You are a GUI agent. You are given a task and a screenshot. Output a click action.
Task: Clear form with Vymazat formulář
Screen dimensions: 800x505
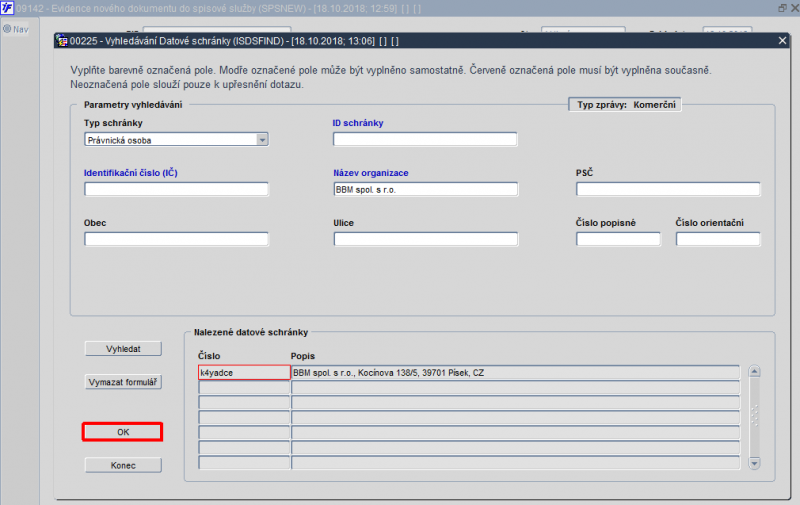[x=123, y=382]
